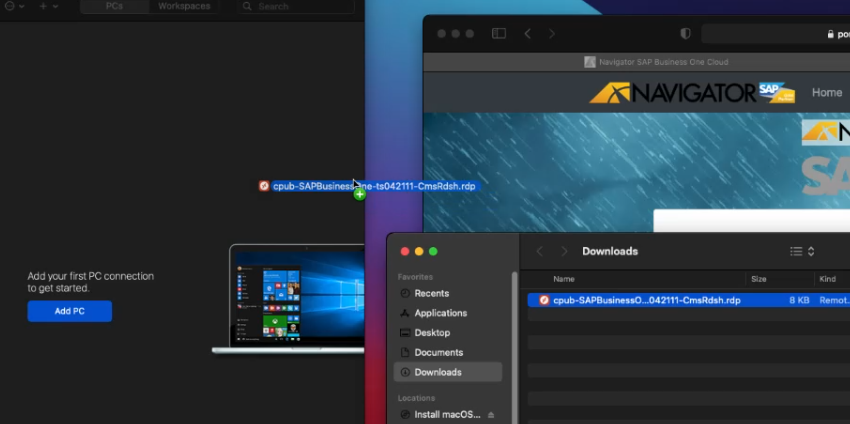
Task: Switch to the Workspaces tab
Action: pyautogui.click(x=184, y=7)
